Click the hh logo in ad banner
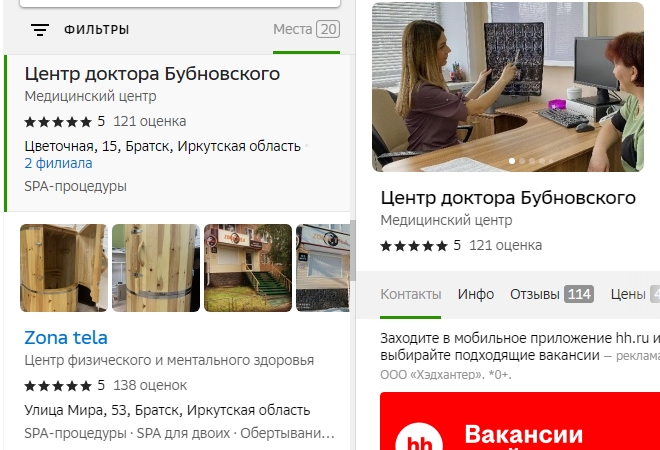 click(420, 440)
